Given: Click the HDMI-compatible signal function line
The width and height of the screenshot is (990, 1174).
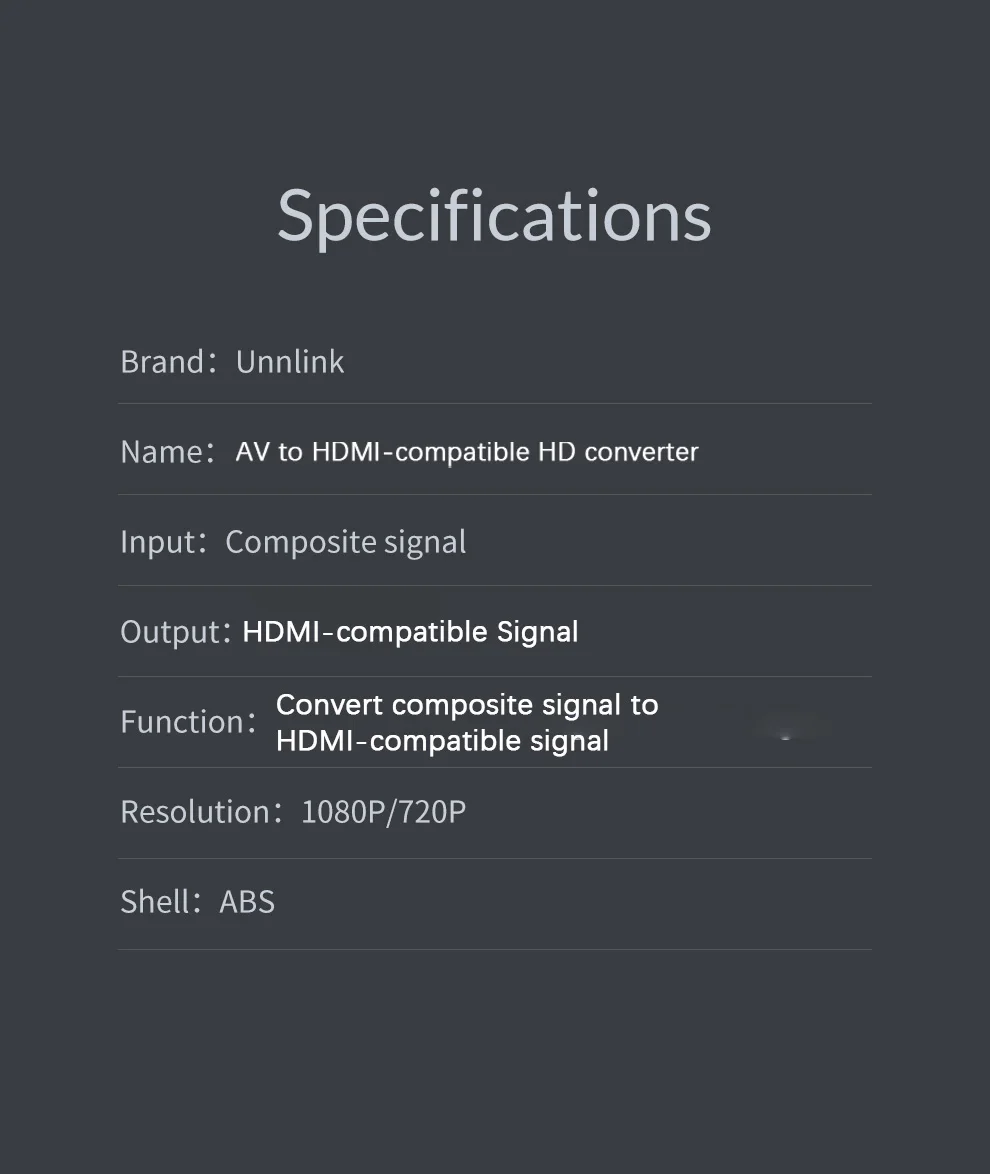Looking at the screenshot, I should [x=442, y=741].
